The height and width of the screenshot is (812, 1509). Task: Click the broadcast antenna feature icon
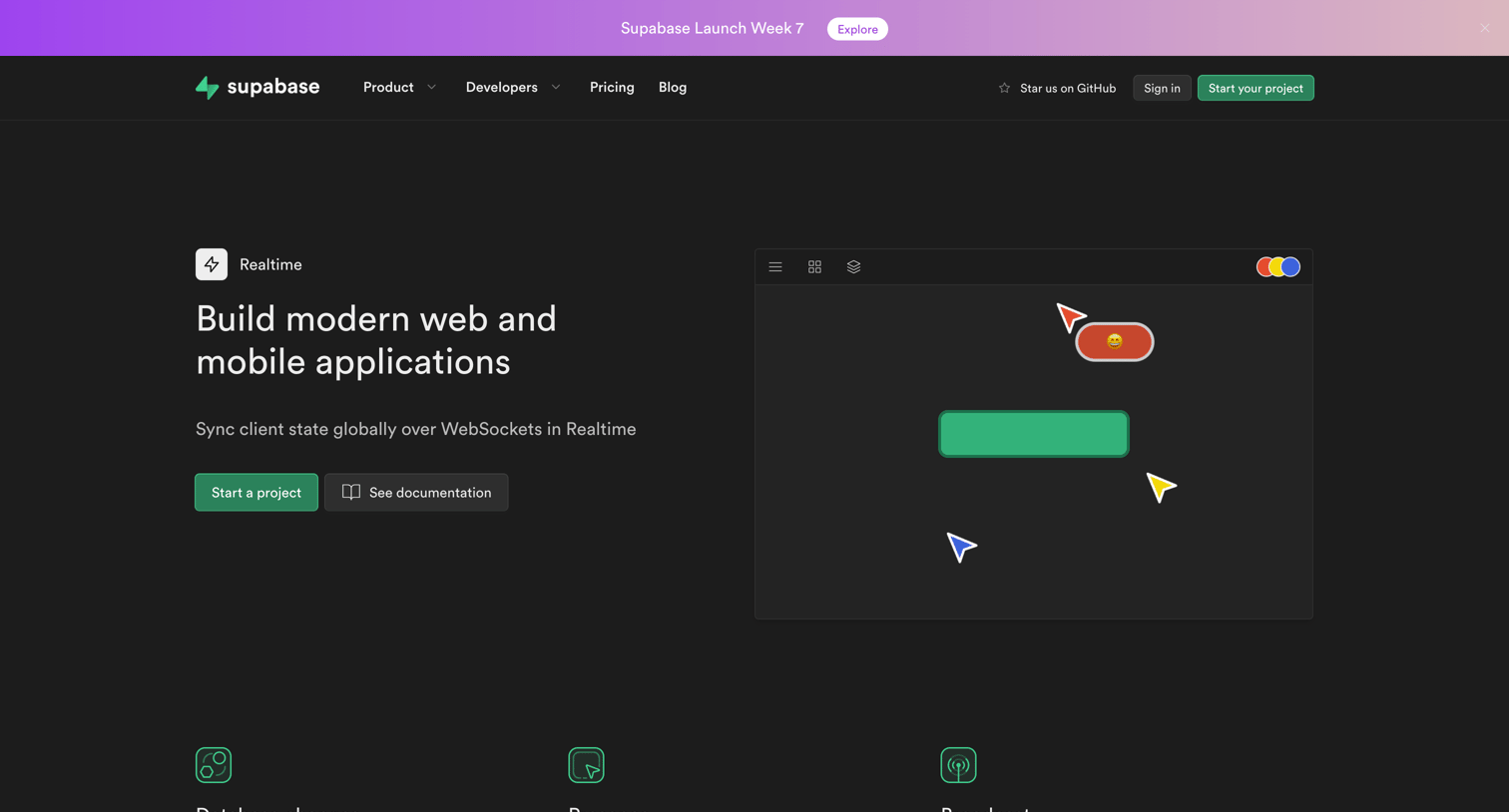[x=958, y=765]
